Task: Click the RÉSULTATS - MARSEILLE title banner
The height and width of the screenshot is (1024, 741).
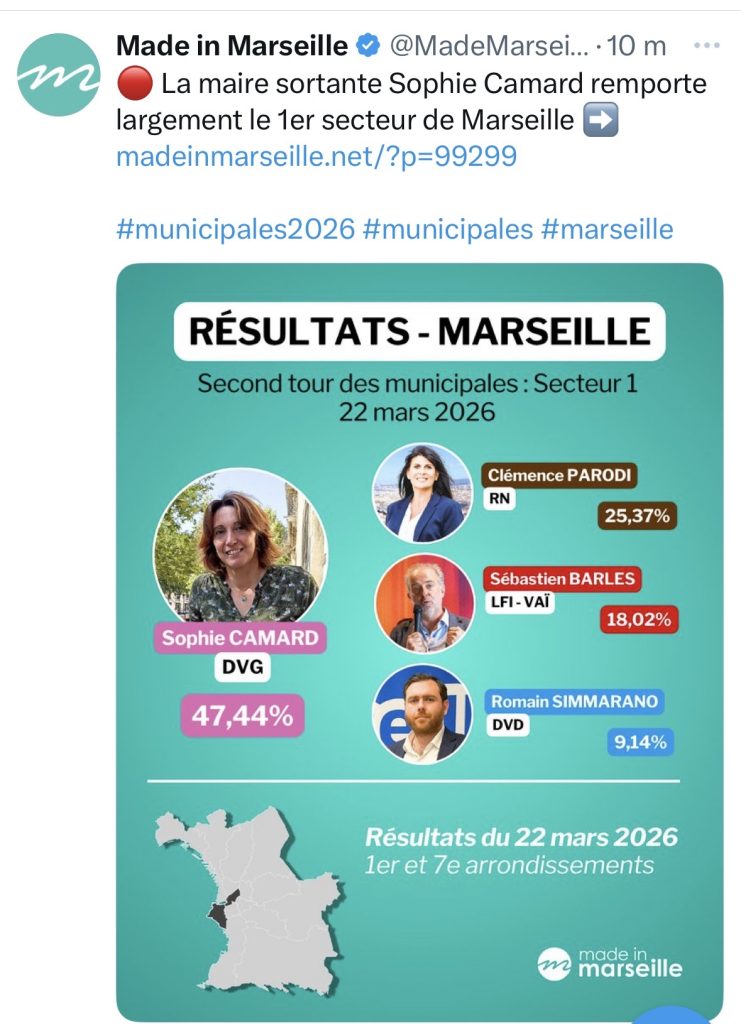Action: click(420, 331)
